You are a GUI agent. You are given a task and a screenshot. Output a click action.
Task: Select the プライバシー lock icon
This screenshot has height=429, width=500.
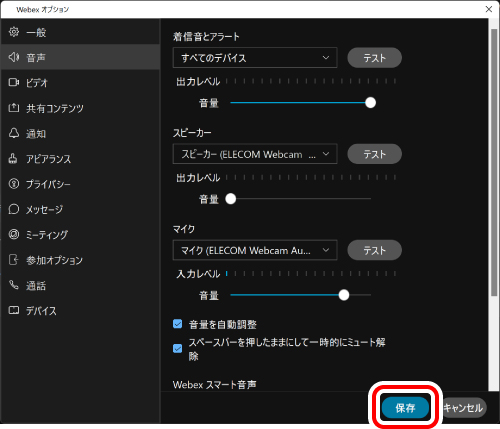point(14,184)
